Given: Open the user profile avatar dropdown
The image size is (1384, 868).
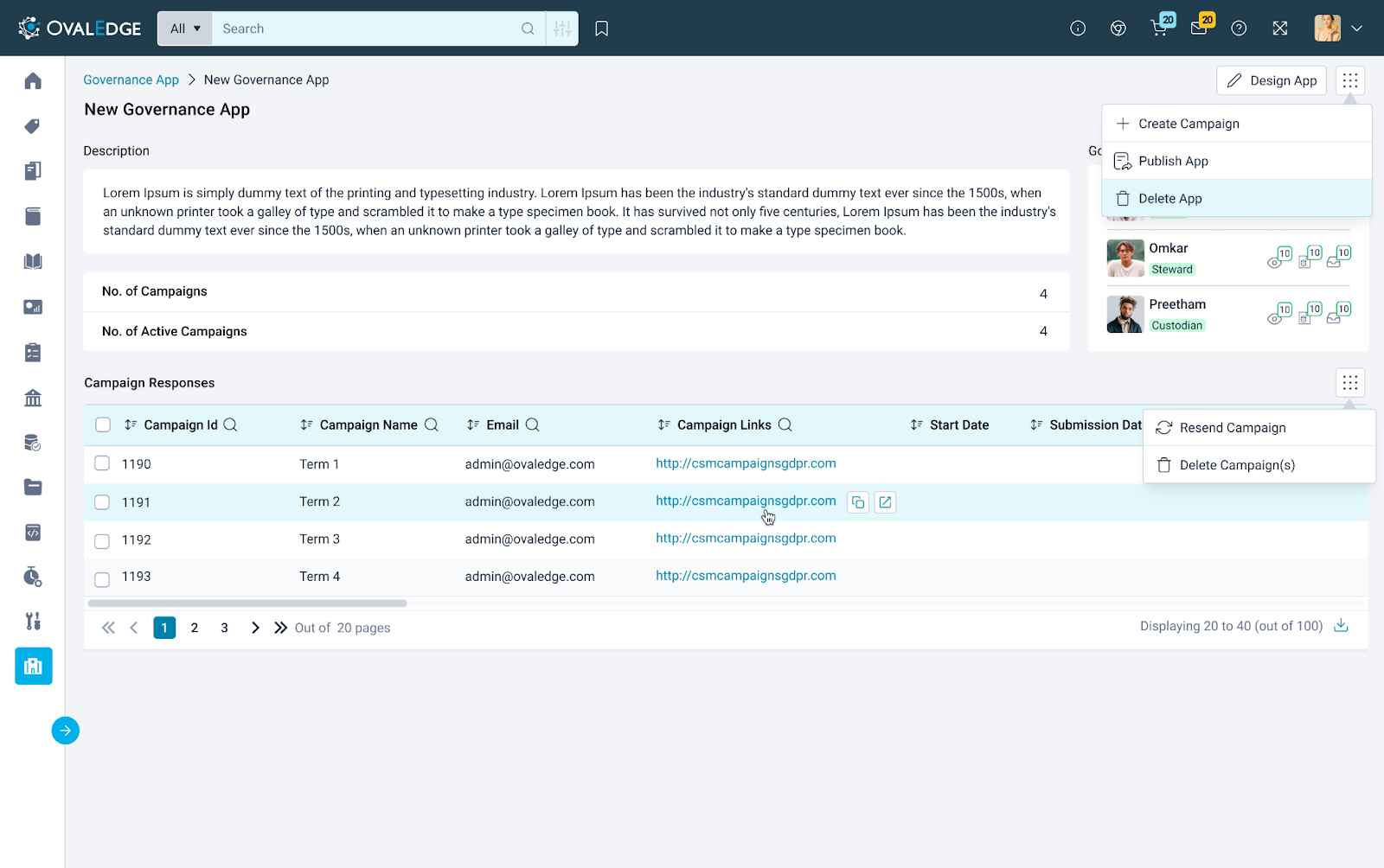Looking at the screenshot, I should coord(1338,29).
